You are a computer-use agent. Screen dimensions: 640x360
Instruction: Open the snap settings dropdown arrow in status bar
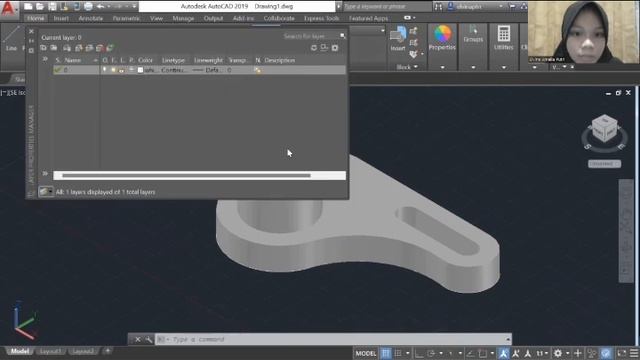(407, 353)
